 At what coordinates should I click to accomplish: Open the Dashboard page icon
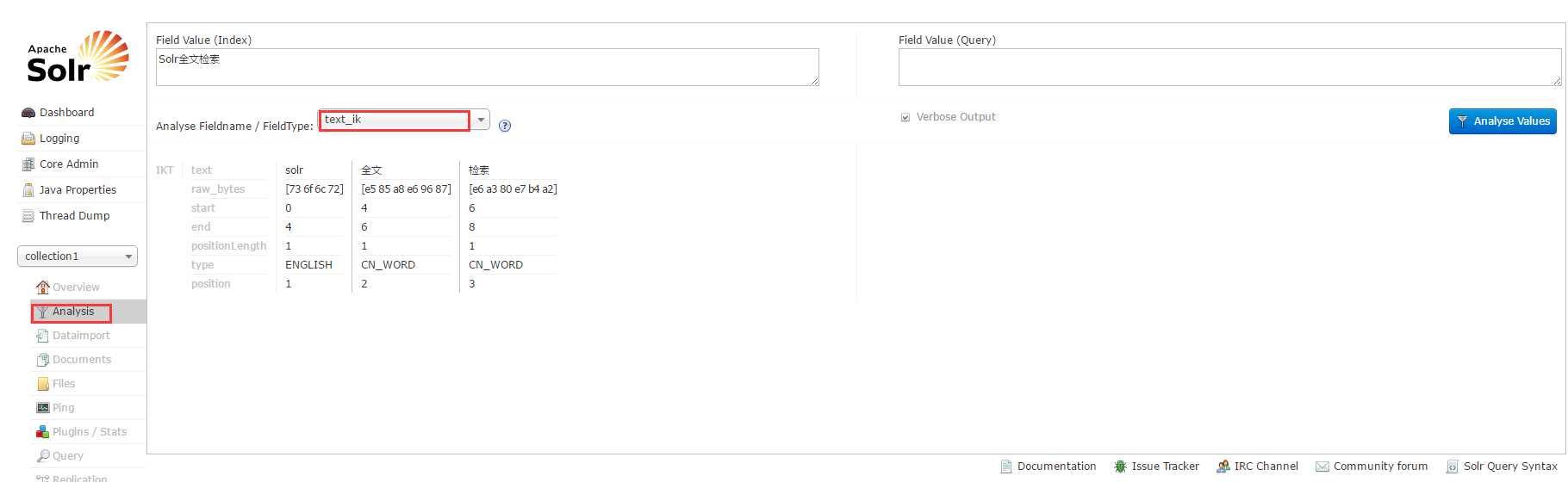point(28,113)
